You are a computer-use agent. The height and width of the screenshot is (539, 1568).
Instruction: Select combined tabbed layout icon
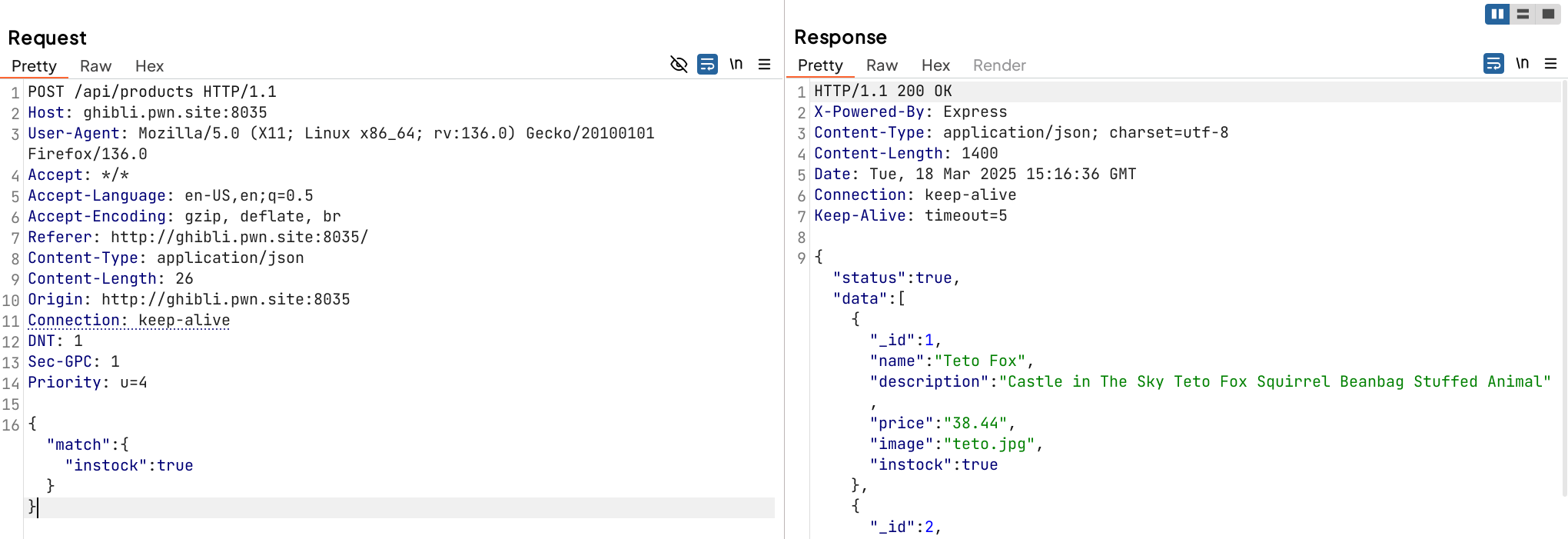point(1548,14)
